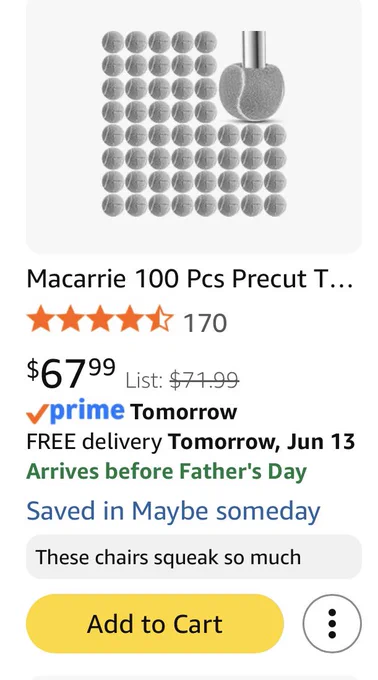Tap the $67.99 price
Viewport: 378px width, 680px height.
(x=71, y=373)
